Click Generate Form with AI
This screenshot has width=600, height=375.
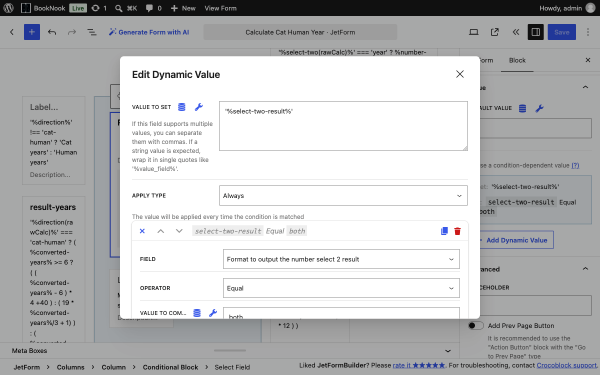149,32
